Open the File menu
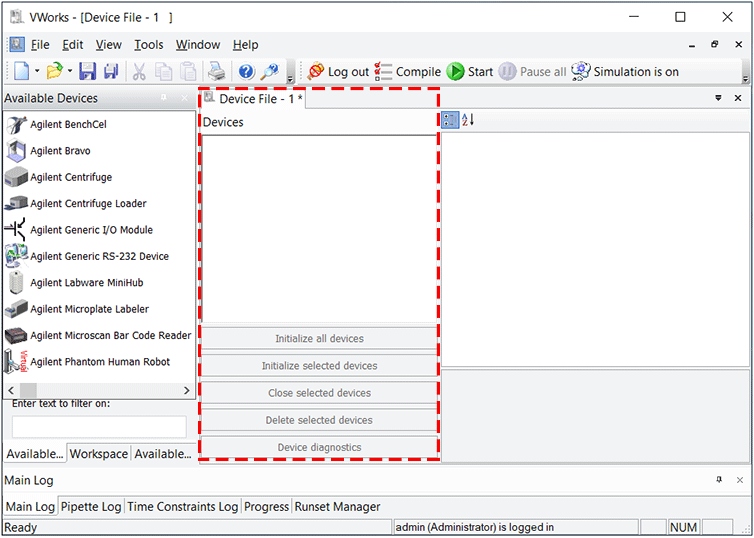 pyautogui.click(x=40, y=45)
